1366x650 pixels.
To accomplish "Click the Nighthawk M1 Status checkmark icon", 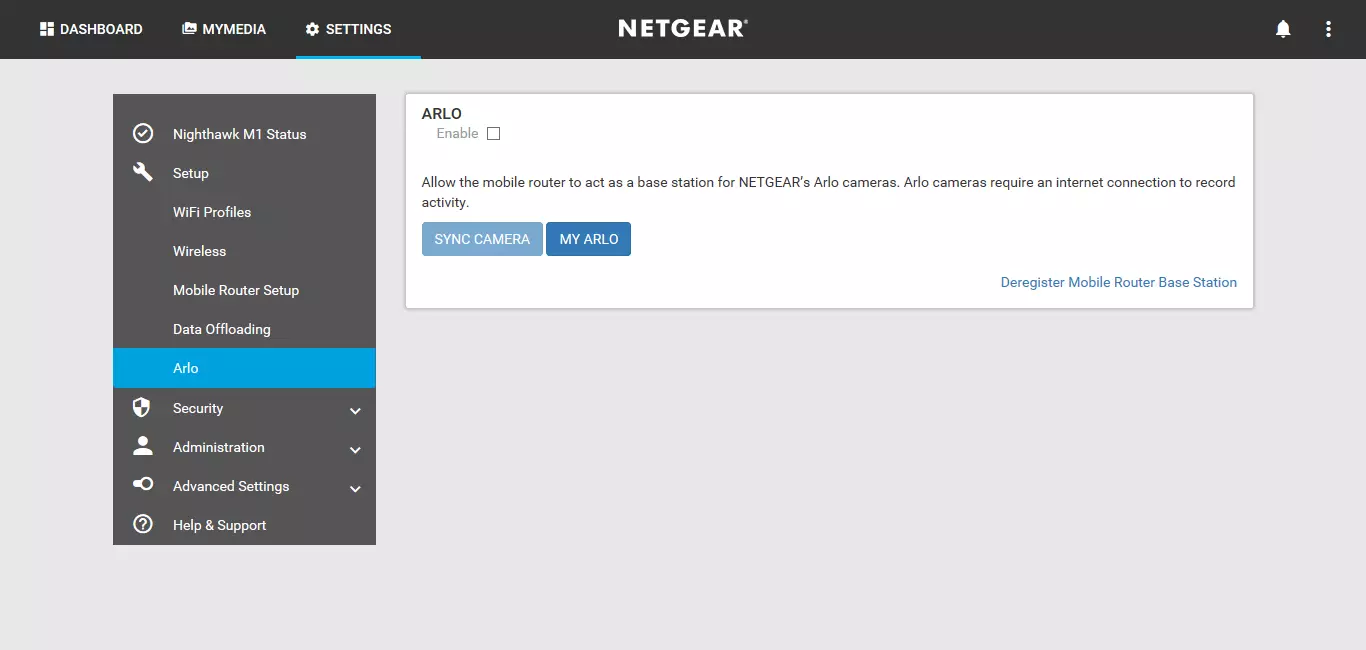I will [143, 133].
